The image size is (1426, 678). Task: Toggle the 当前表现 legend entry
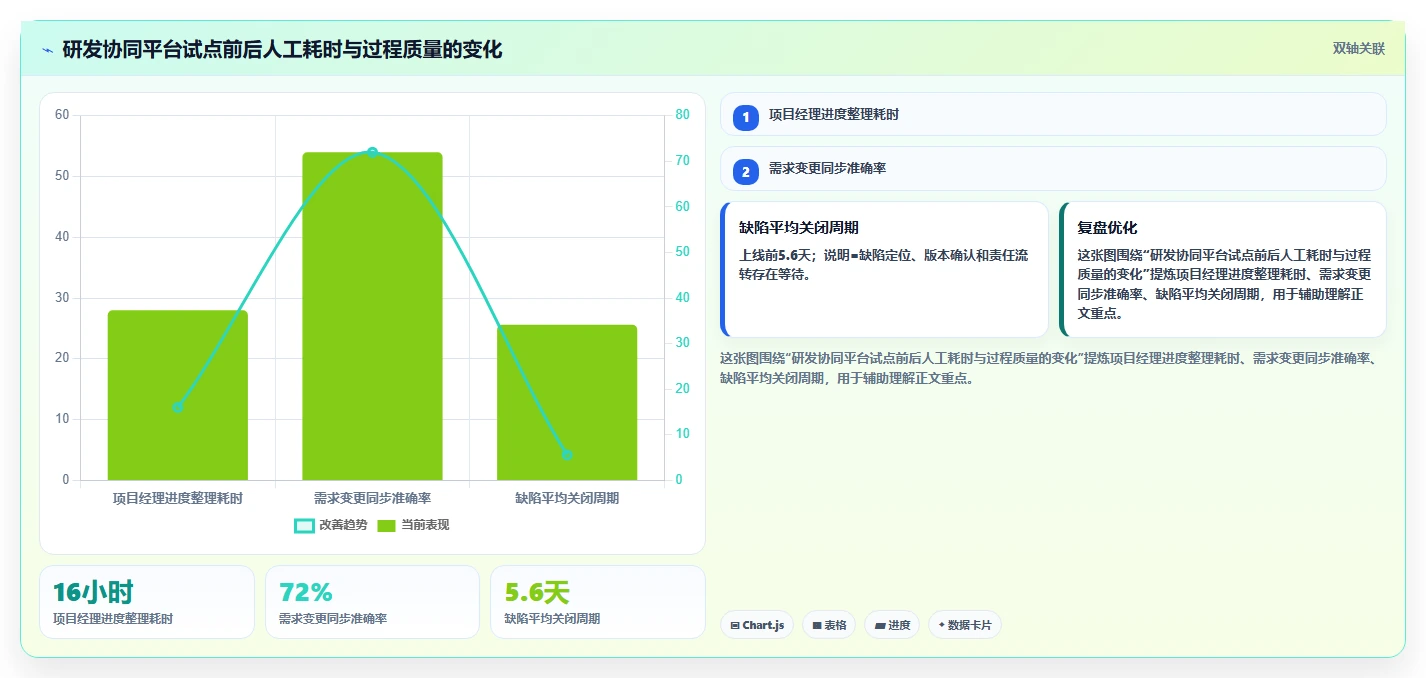413,525
